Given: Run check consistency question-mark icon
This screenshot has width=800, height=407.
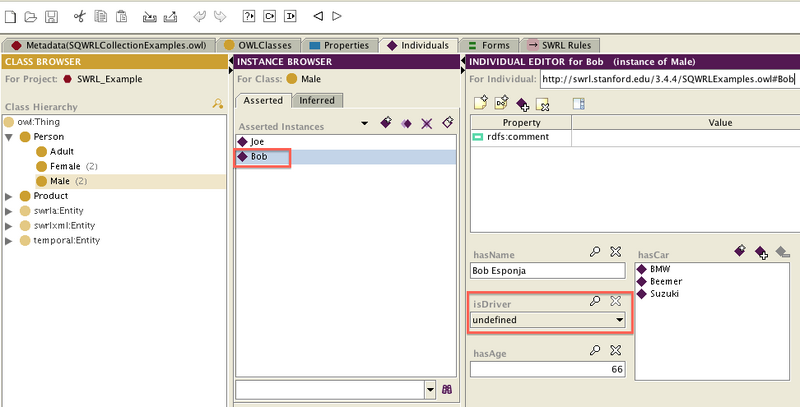Looking at the screenshot, I should click(x=248, y=16).
